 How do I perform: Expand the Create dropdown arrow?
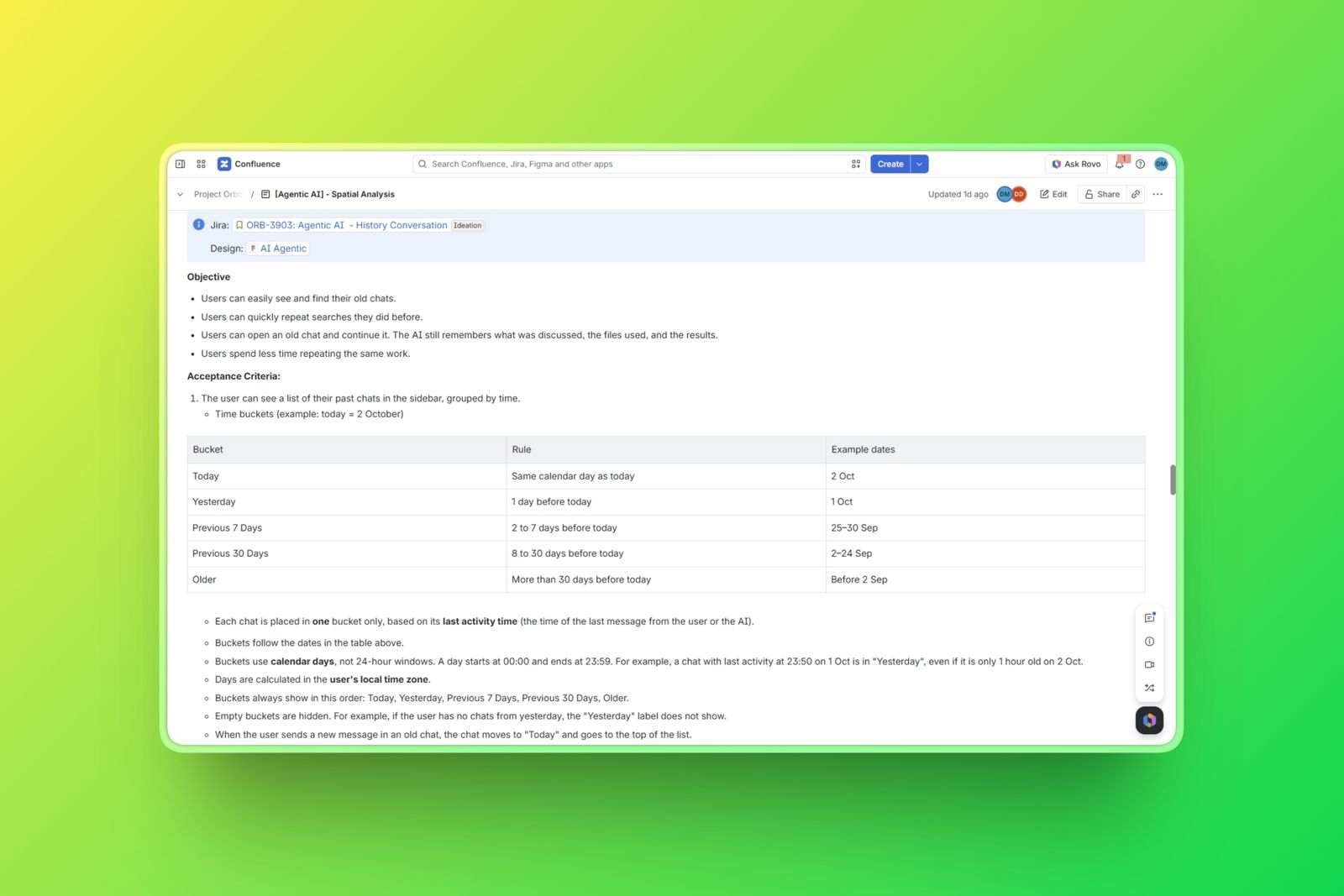click(920, 164)
